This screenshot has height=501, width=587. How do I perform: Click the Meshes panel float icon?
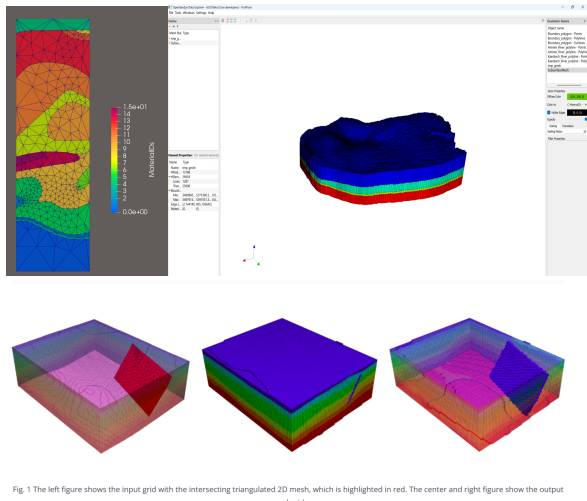tap(216, 21)
